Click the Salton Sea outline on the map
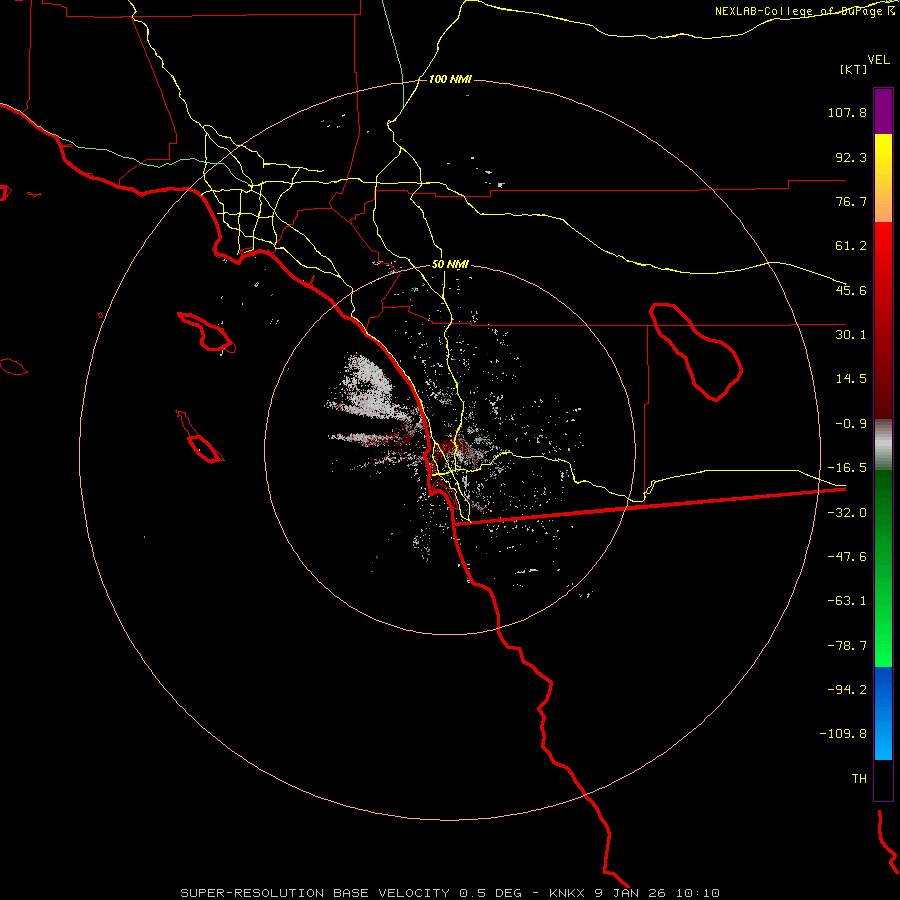Screen dimensions: 900x900 pos(696,351)
